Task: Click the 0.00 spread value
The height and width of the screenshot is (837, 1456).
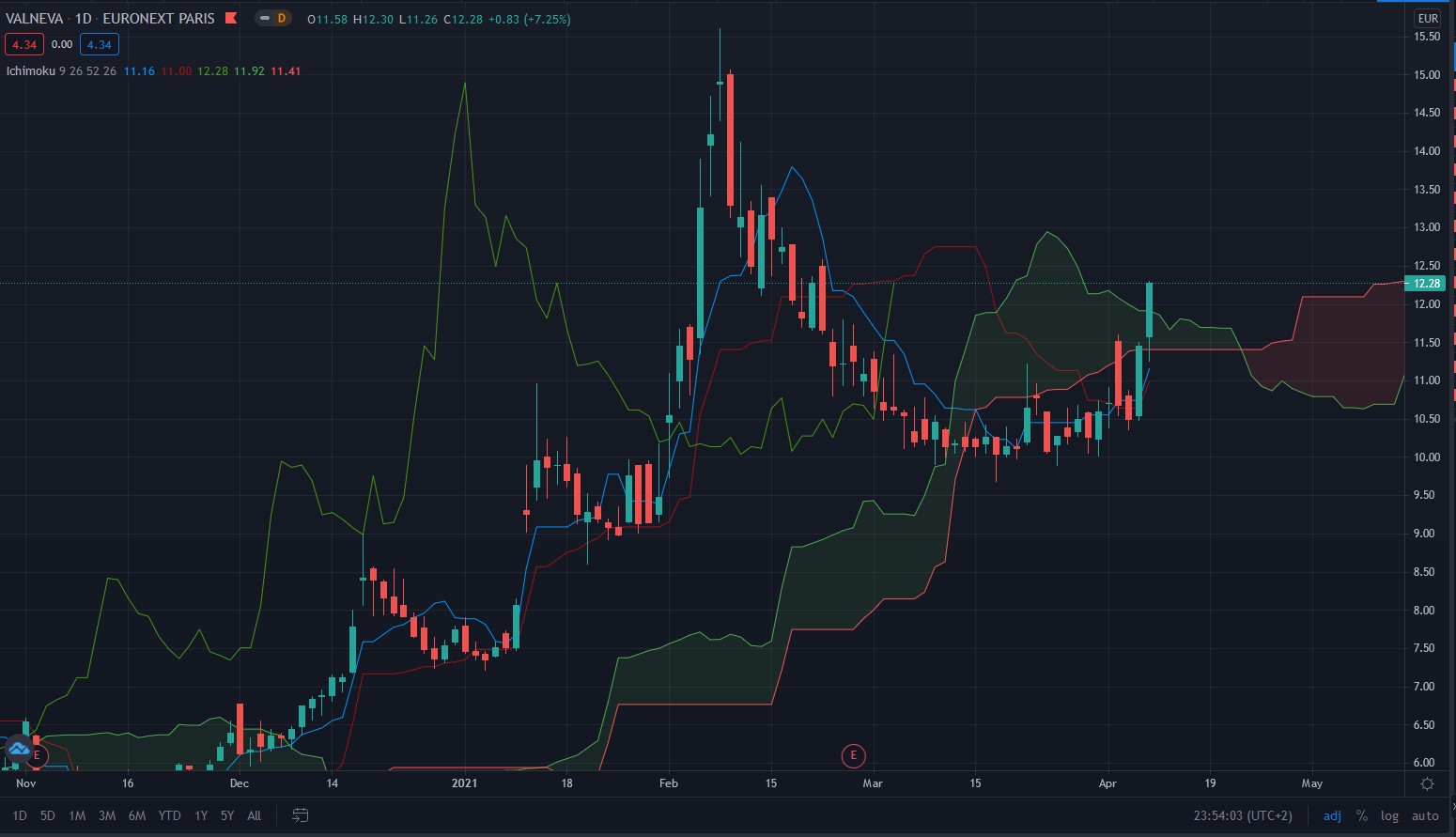Action: pos(62,44)
